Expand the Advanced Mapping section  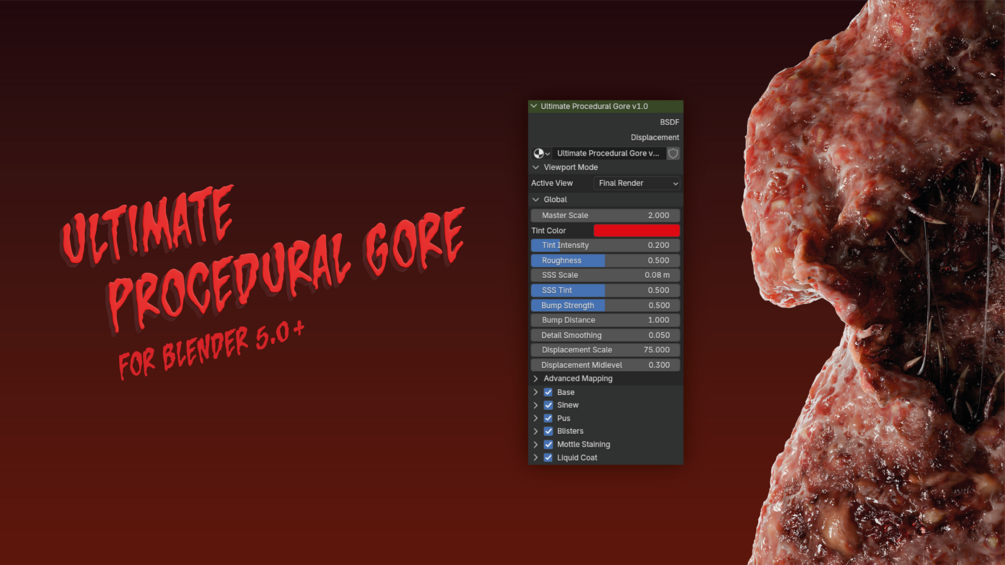point(536,379)
